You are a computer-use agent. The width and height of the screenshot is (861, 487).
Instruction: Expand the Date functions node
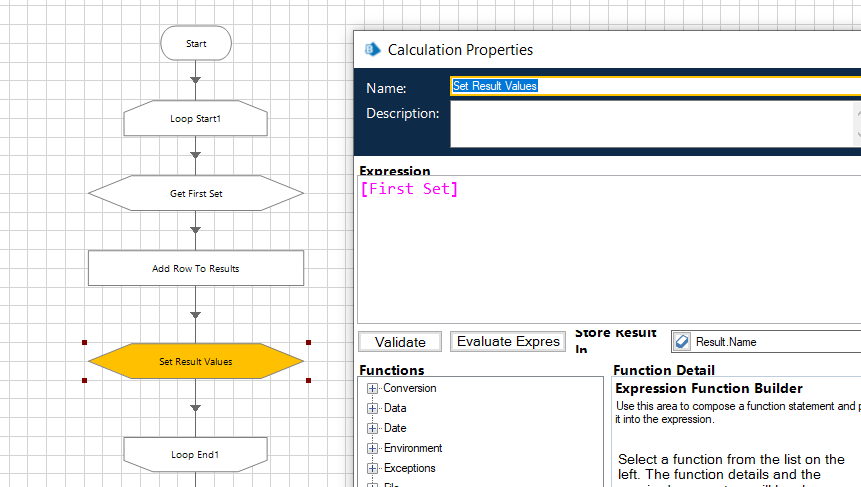(x=373, y=429)
